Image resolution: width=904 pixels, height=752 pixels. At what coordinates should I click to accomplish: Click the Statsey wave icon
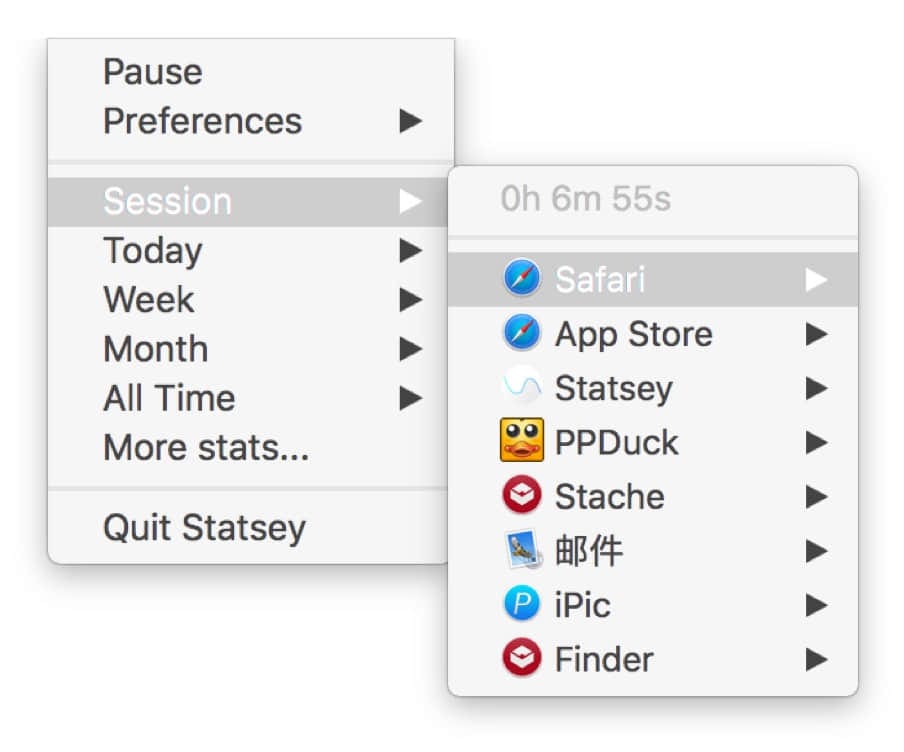point(522,386)
